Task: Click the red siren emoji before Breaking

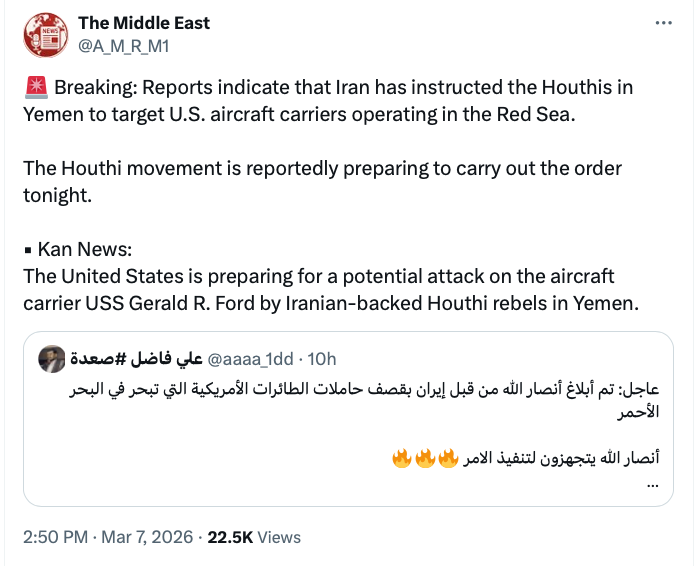Action: 32,87
